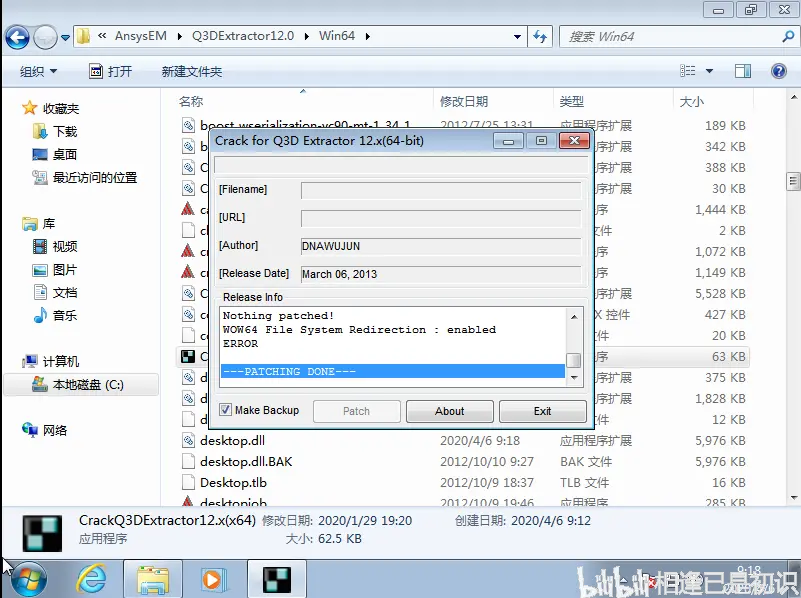The image size is (801, 598).
Task: Toggle the preview pane icon
Action: [x=743, y=71]
